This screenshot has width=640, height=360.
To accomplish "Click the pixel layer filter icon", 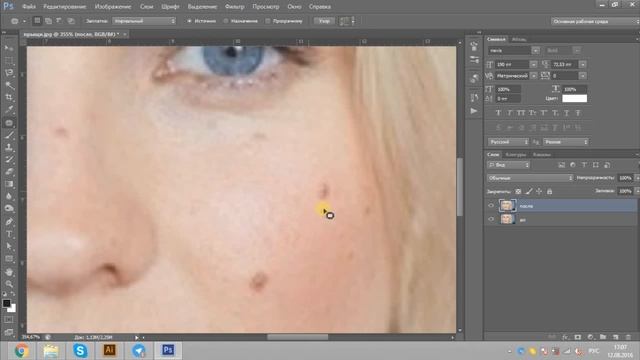I will click(x=562, y=165).
